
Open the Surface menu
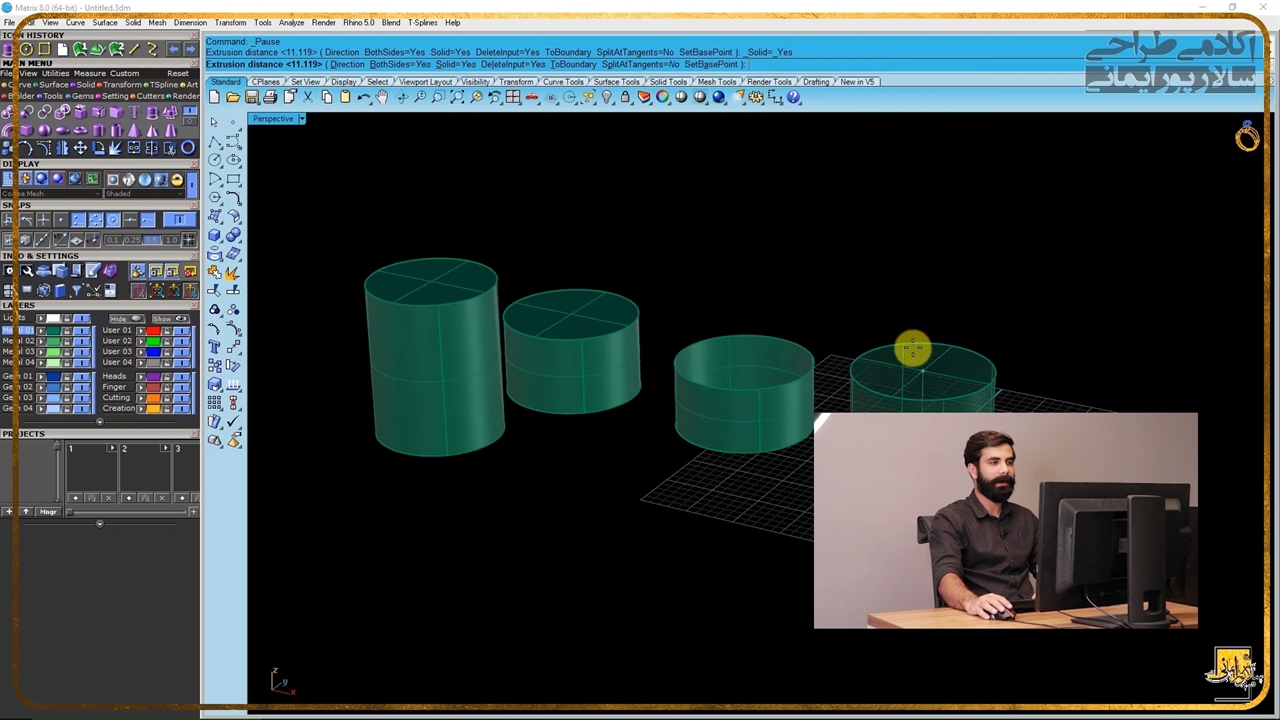coord(105,22)
